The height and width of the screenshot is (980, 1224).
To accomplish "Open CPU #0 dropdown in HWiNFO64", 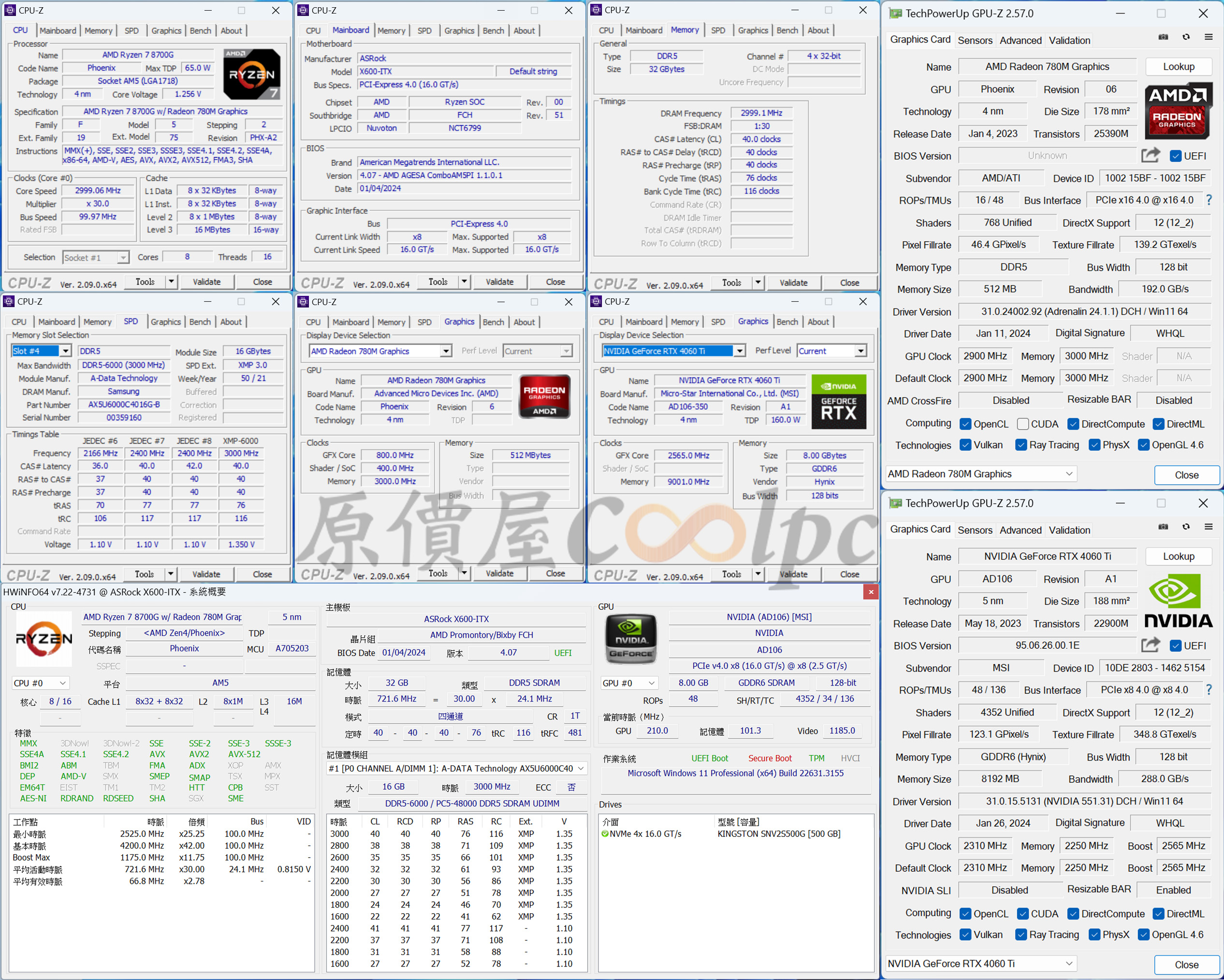I will click(x=41, y=683).
